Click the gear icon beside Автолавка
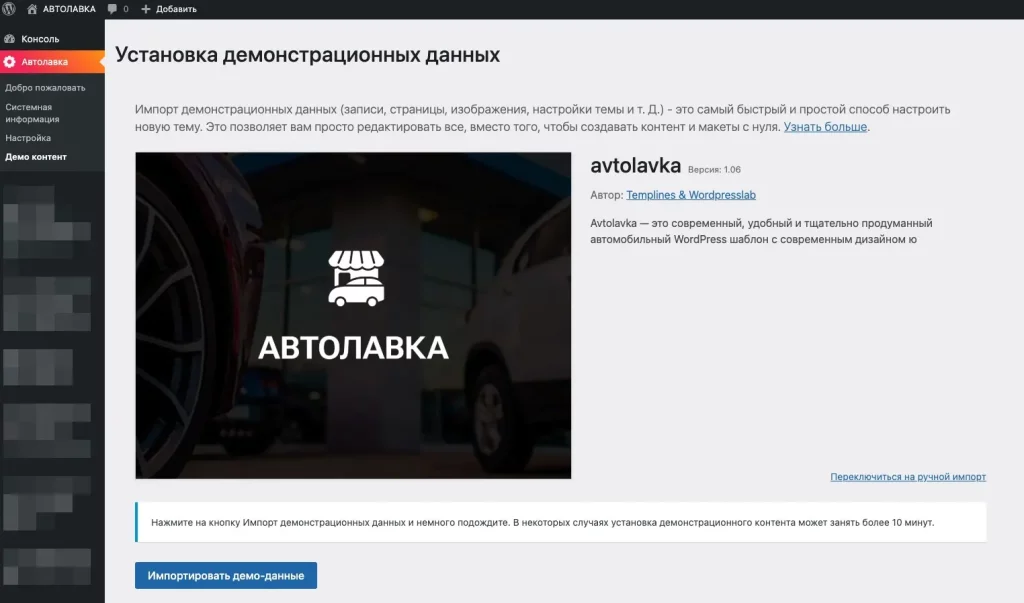 9,62
